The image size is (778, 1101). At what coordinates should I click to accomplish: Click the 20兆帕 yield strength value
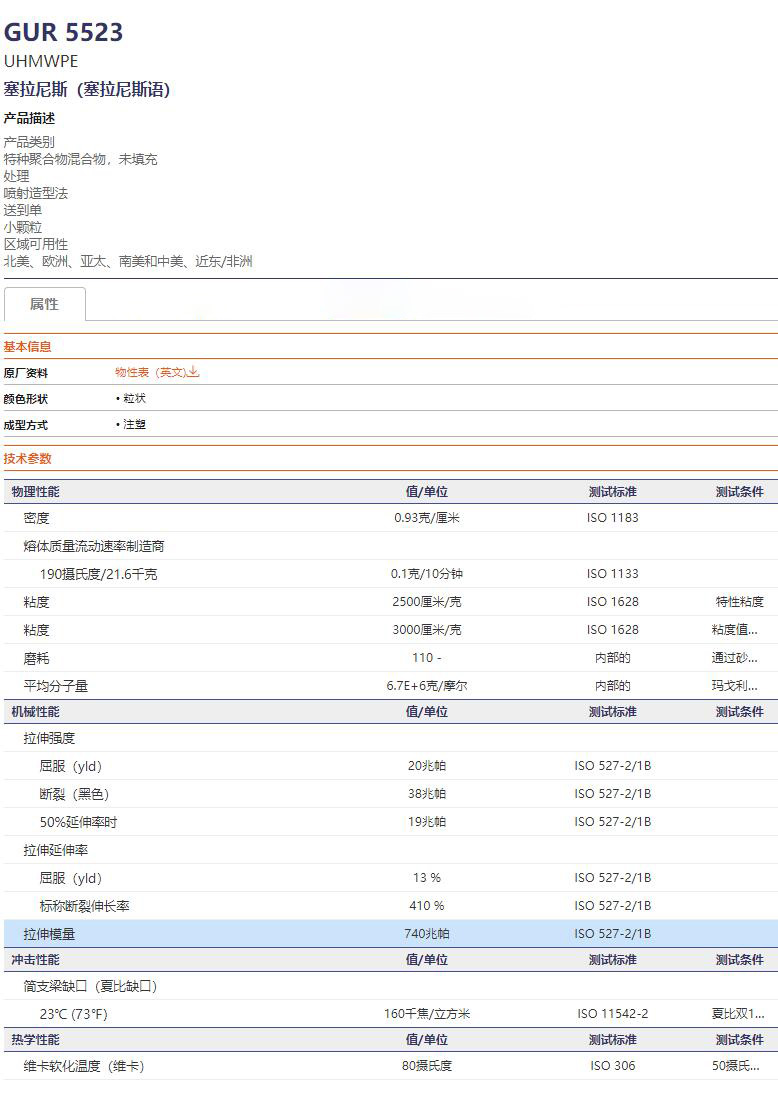[x=427, y=766]
